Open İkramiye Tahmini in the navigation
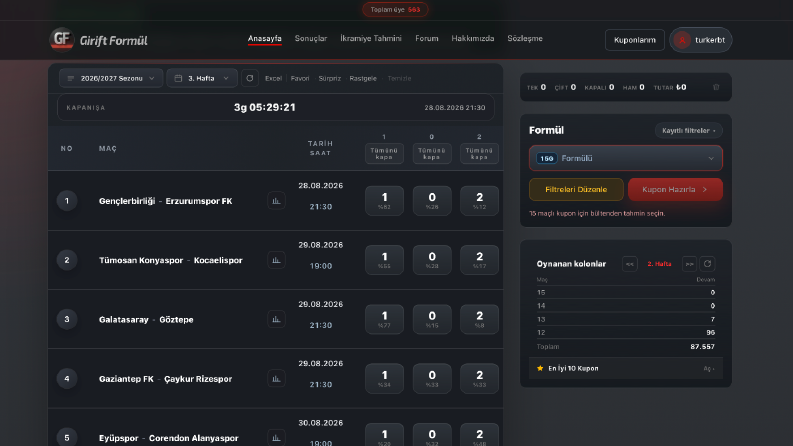Viewport: 793px width, 446px height. 371,38
